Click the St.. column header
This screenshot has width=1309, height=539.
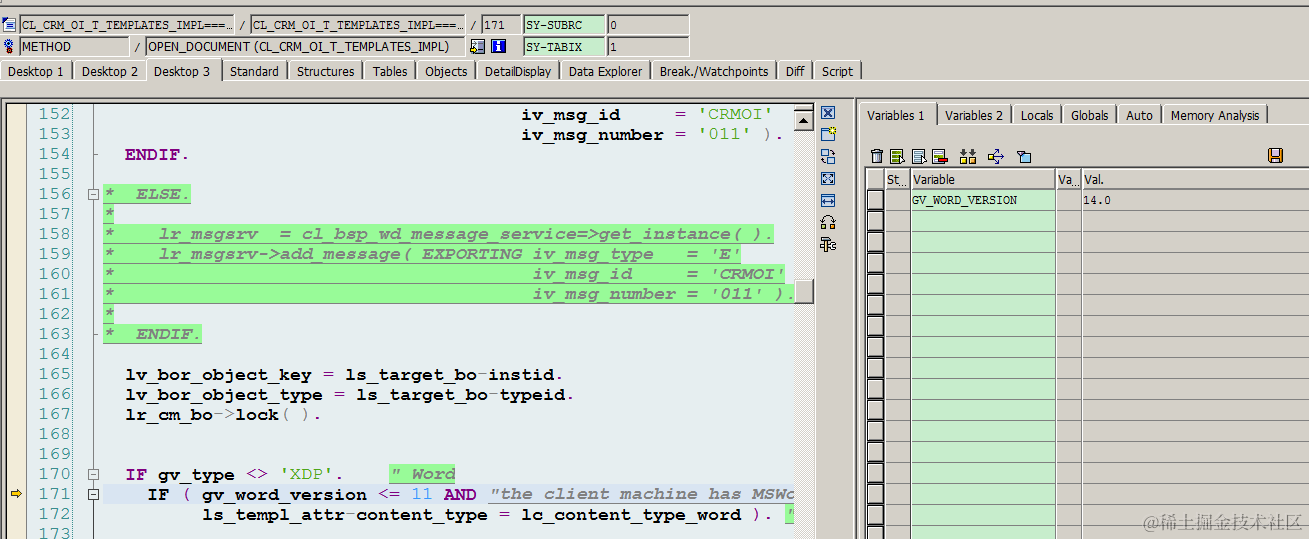pyautogui.click(x=897, y=179)
